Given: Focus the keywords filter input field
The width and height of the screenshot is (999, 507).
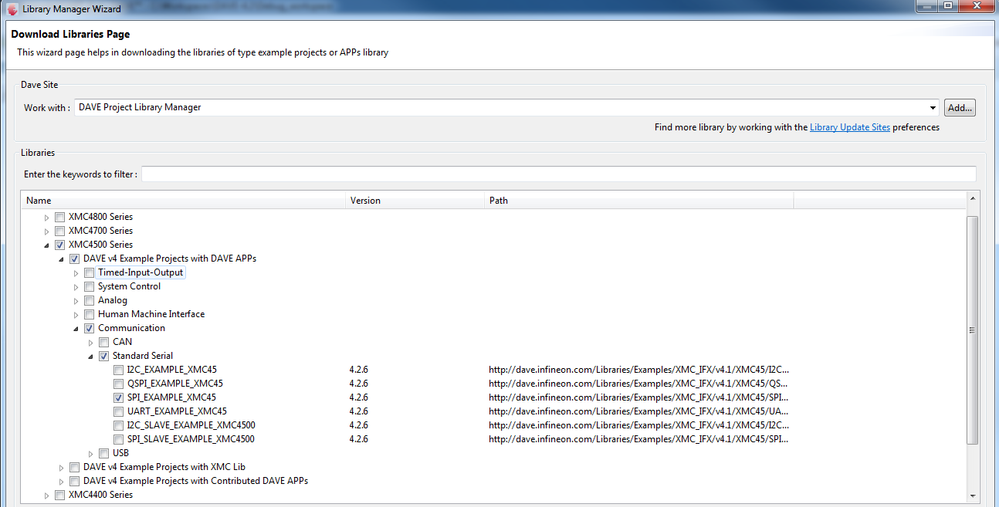Looking at the screenshot, I should click(559, 174).
